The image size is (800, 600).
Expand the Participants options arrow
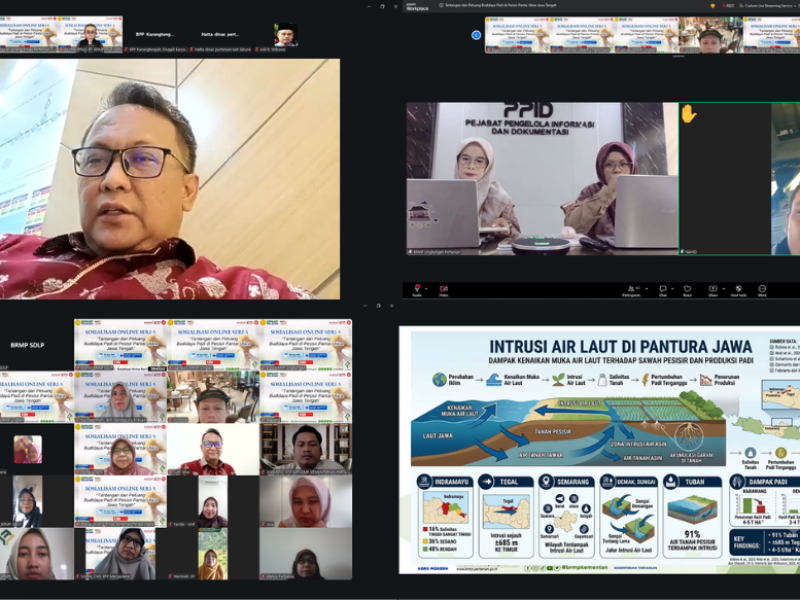[646, 289]
